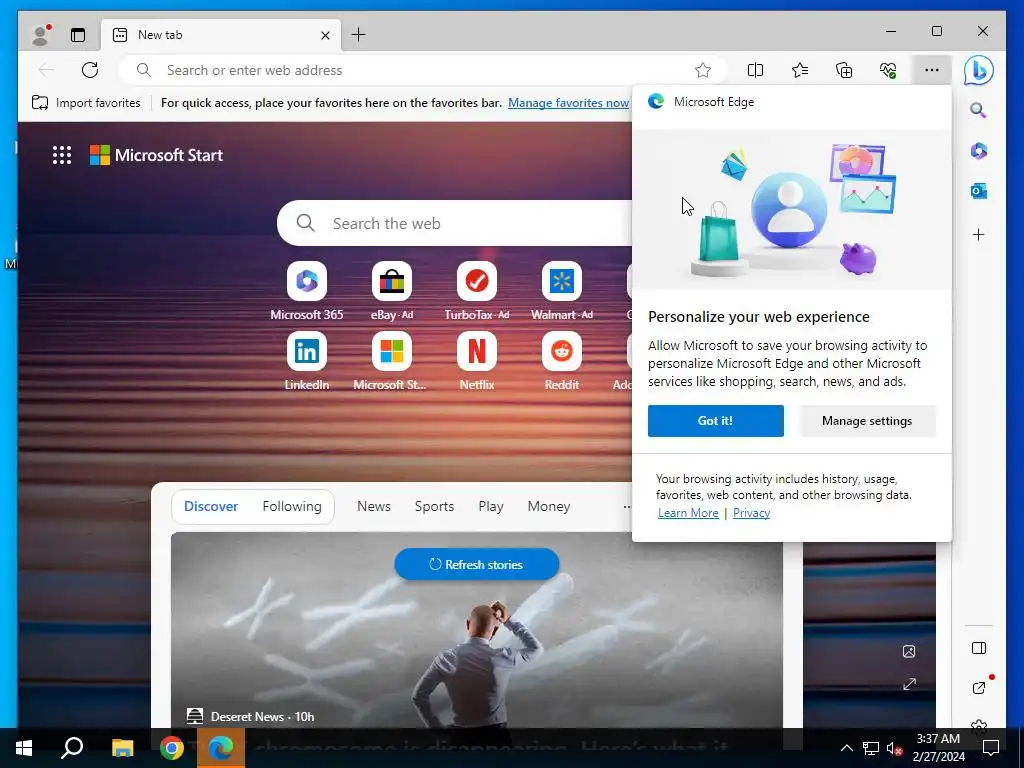Click the Refresh page button

click(90, 70)
